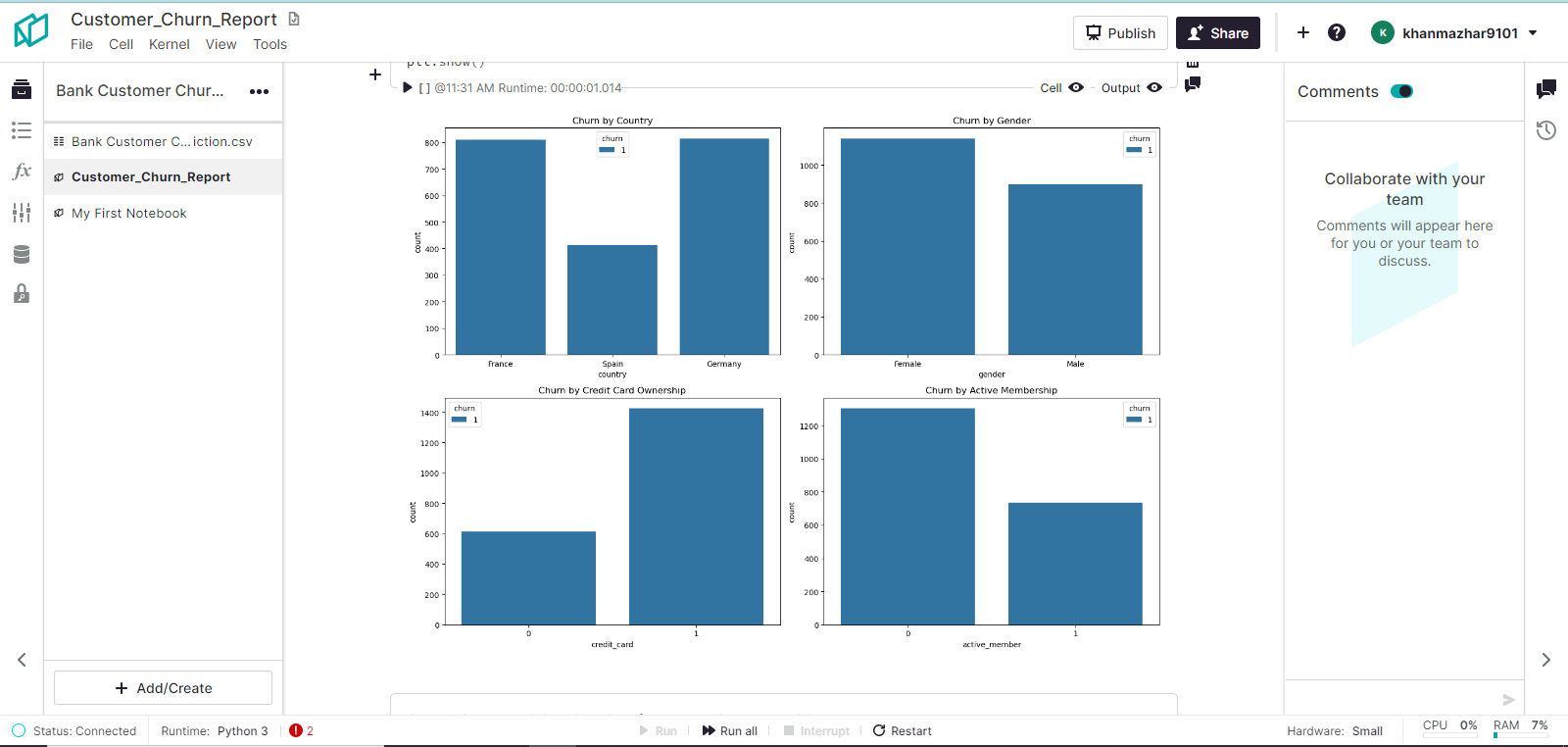Image resolution: width=1568 pixels, height=747 pixels.
Task: Open My First Notebook
Action: [163, 213]
